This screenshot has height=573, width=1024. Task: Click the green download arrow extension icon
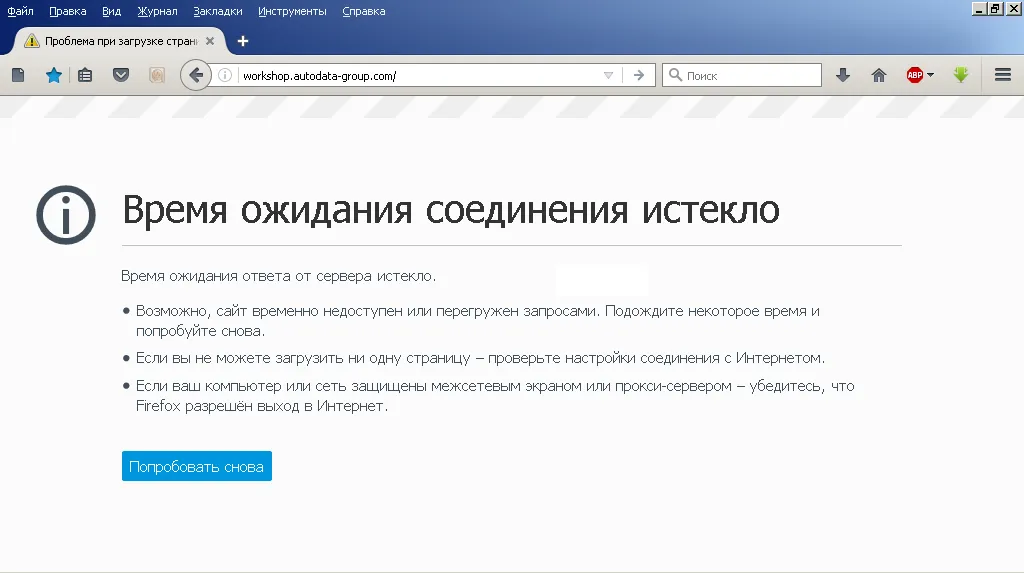pos(961,75)
